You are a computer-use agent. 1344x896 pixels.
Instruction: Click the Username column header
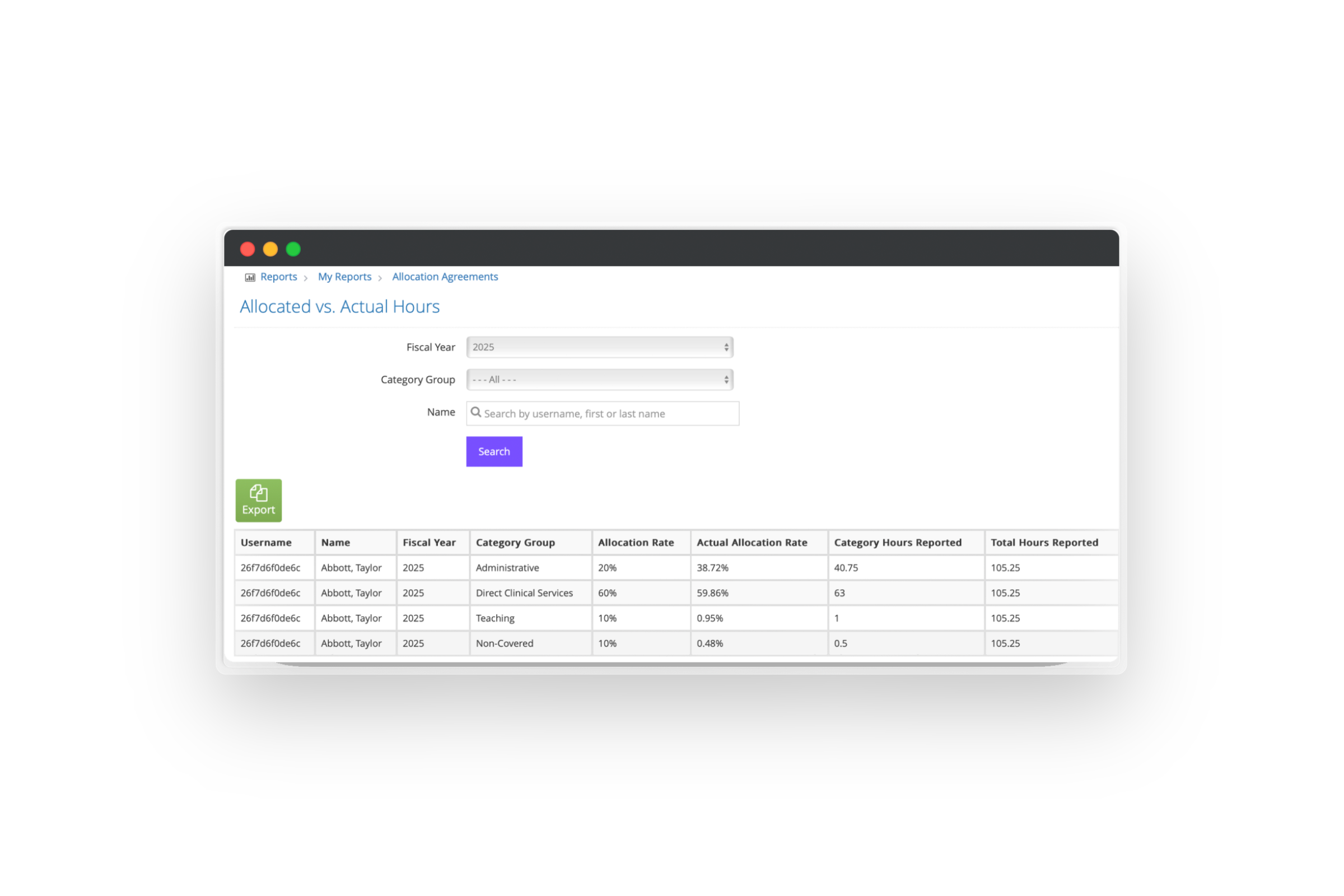click(x=267, y=542)
